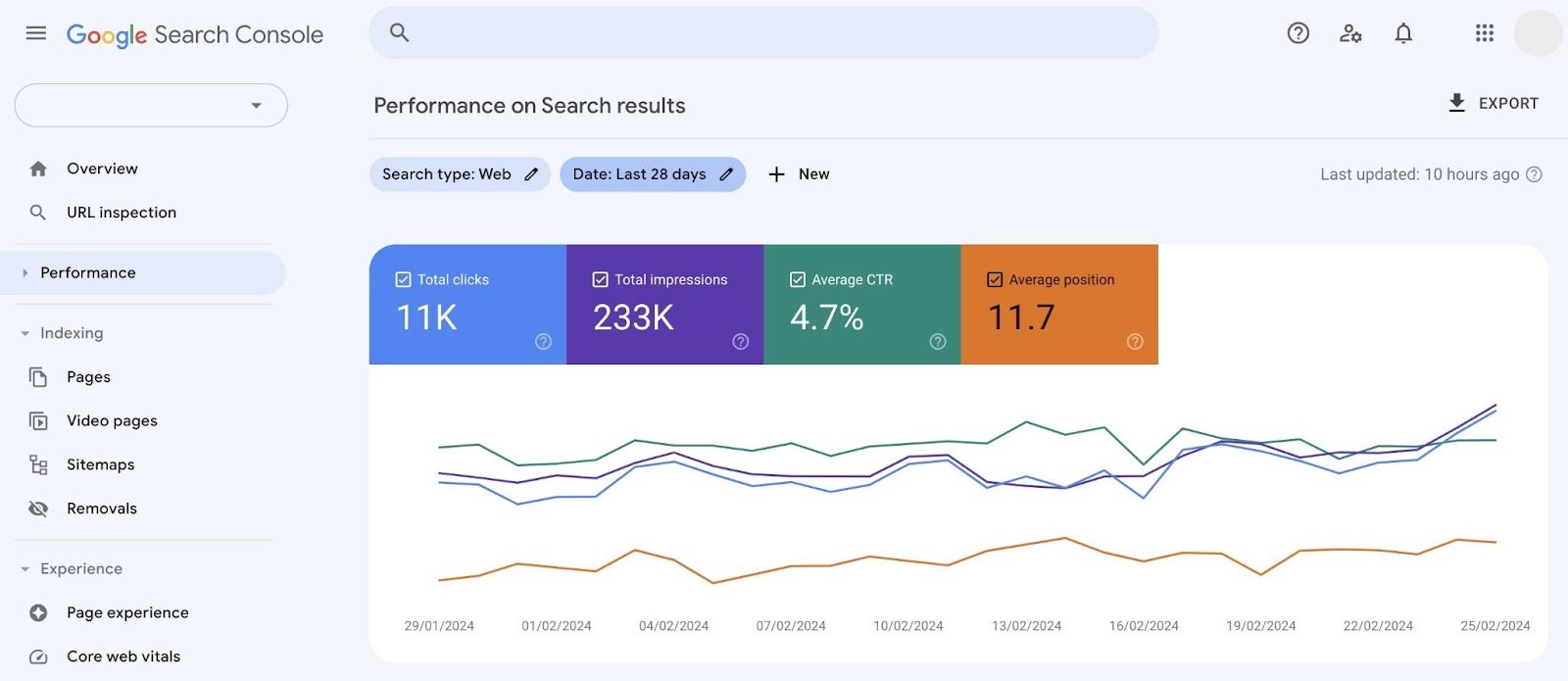
Task: Open the property selector dropdown
Action: click(x=151, y=105)
